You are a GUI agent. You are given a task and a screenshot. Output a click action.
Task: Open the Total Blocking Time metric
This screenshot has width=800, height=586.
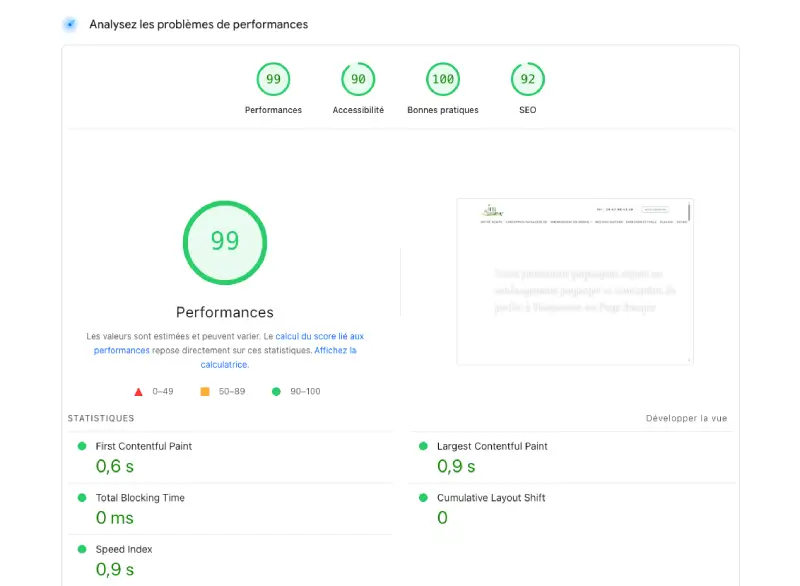tap(140, 498)
